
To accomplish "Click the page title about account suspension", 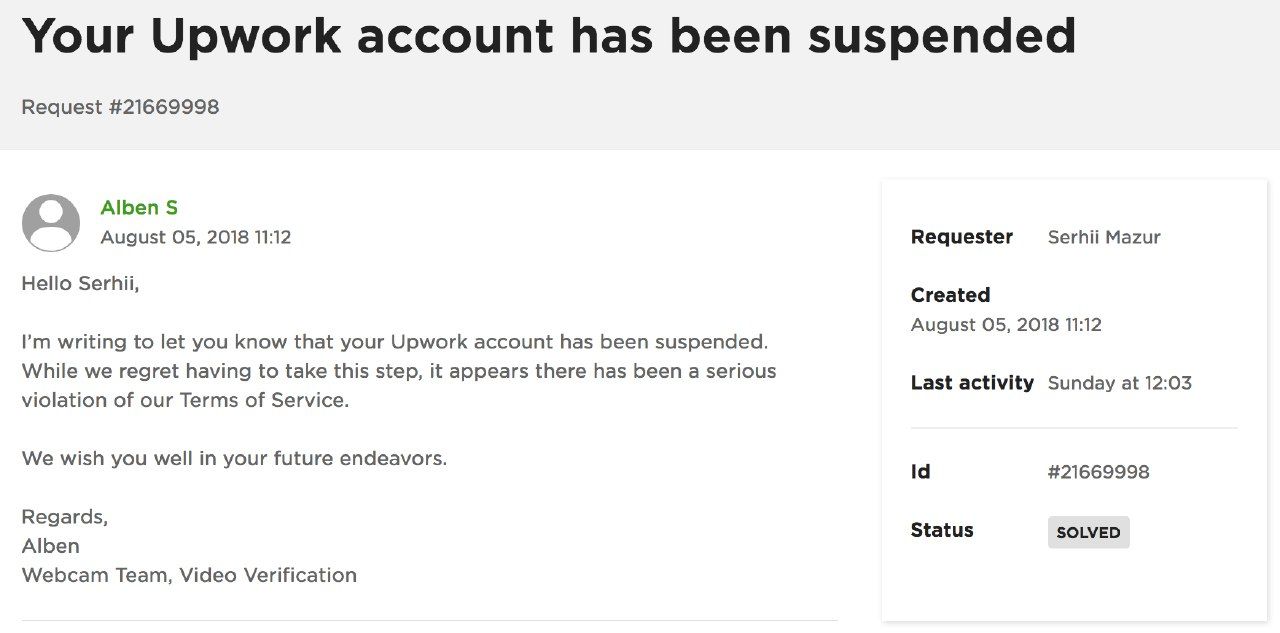I will click(x=549, y=36).
